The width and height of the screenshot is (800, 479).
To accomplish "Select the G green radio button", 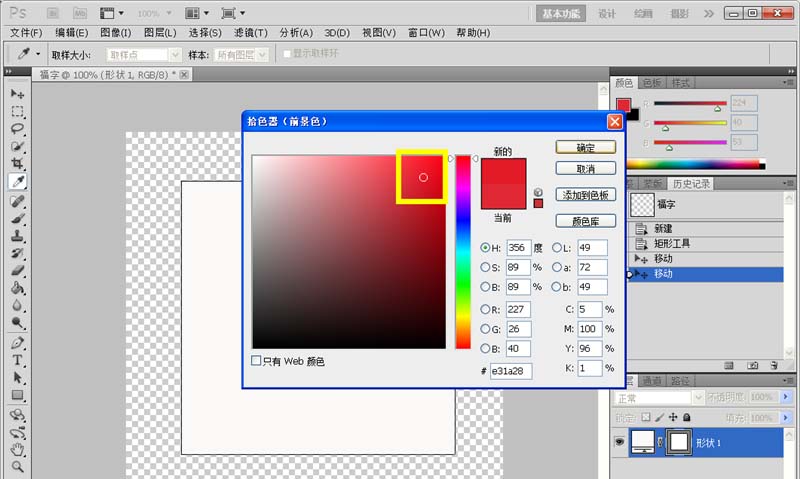I will tap(485, 329).
